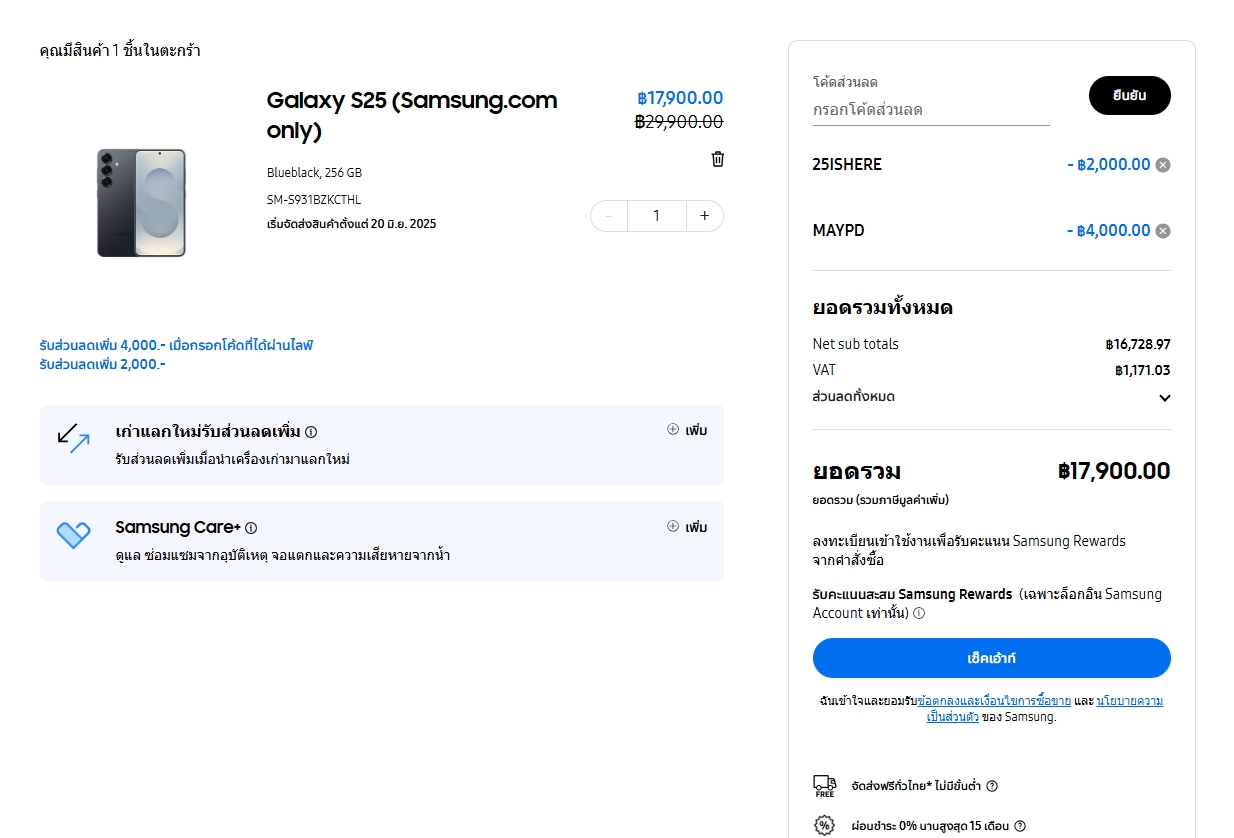Click the Blueblack, 256 GB variant text
This screenshot has width=1234, height=838.
314,173
